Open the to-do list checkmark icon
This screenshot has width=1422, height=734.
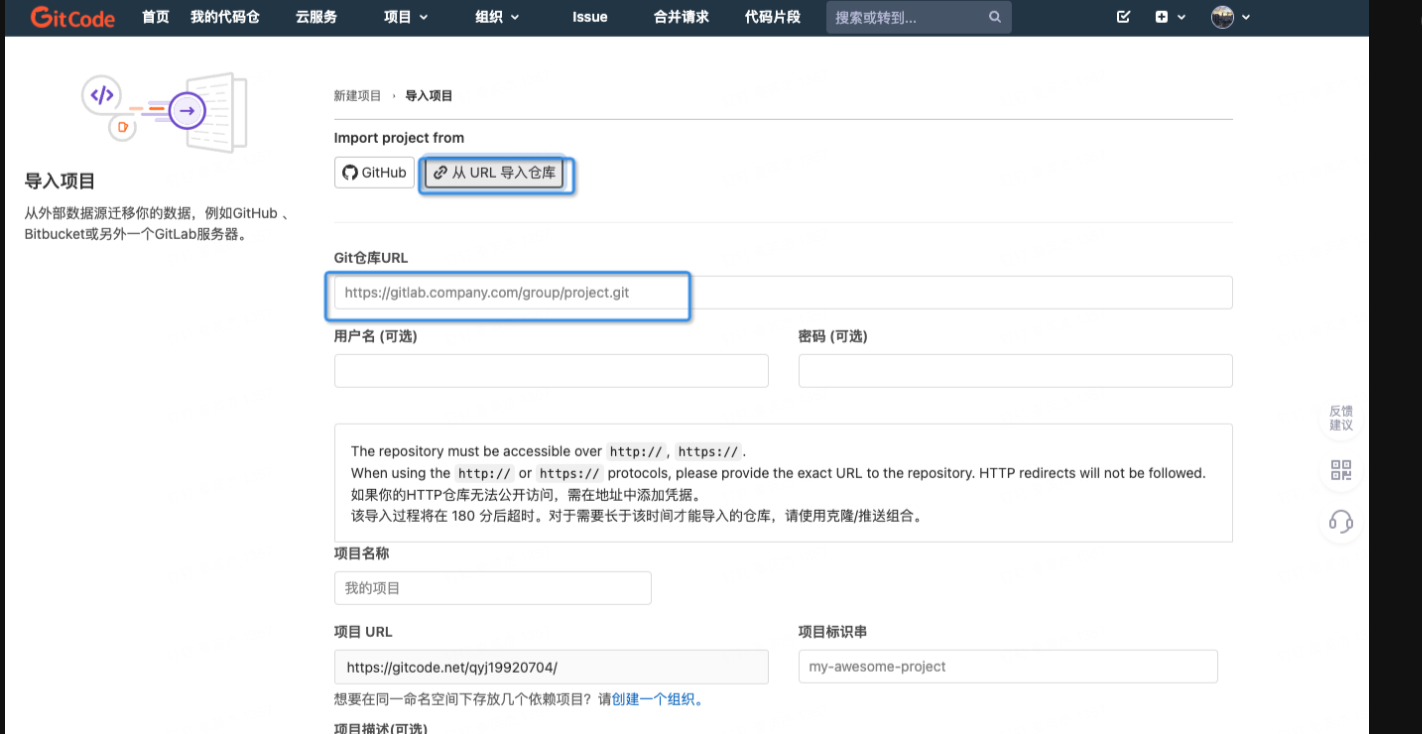point(1123,17)
